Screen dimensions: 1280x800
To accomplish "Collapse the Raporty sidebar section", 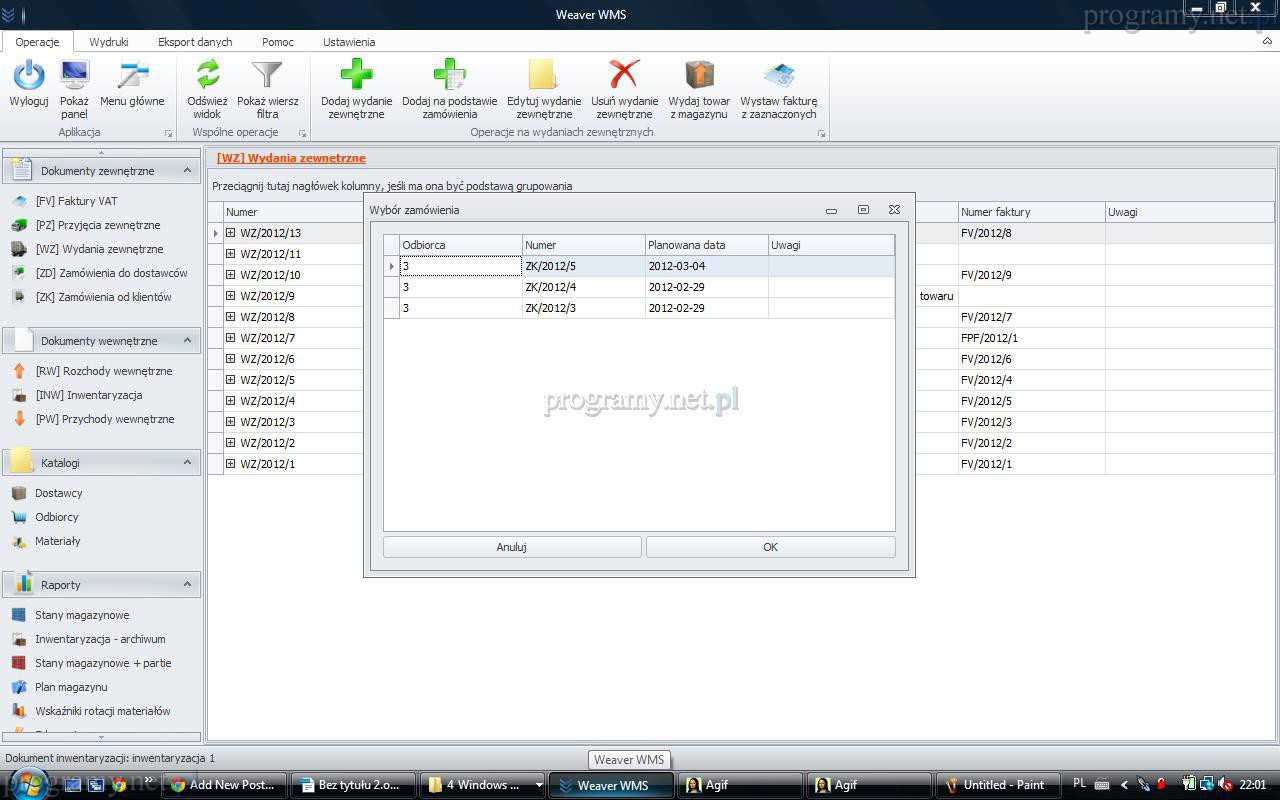I will 187,585.
